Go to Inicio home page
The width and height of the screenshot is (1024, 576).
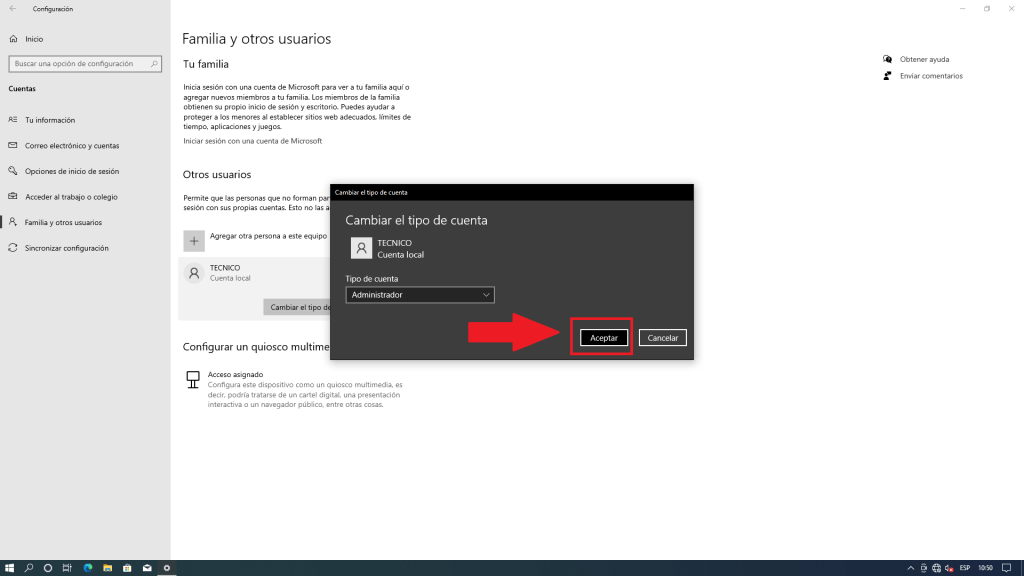34,39
